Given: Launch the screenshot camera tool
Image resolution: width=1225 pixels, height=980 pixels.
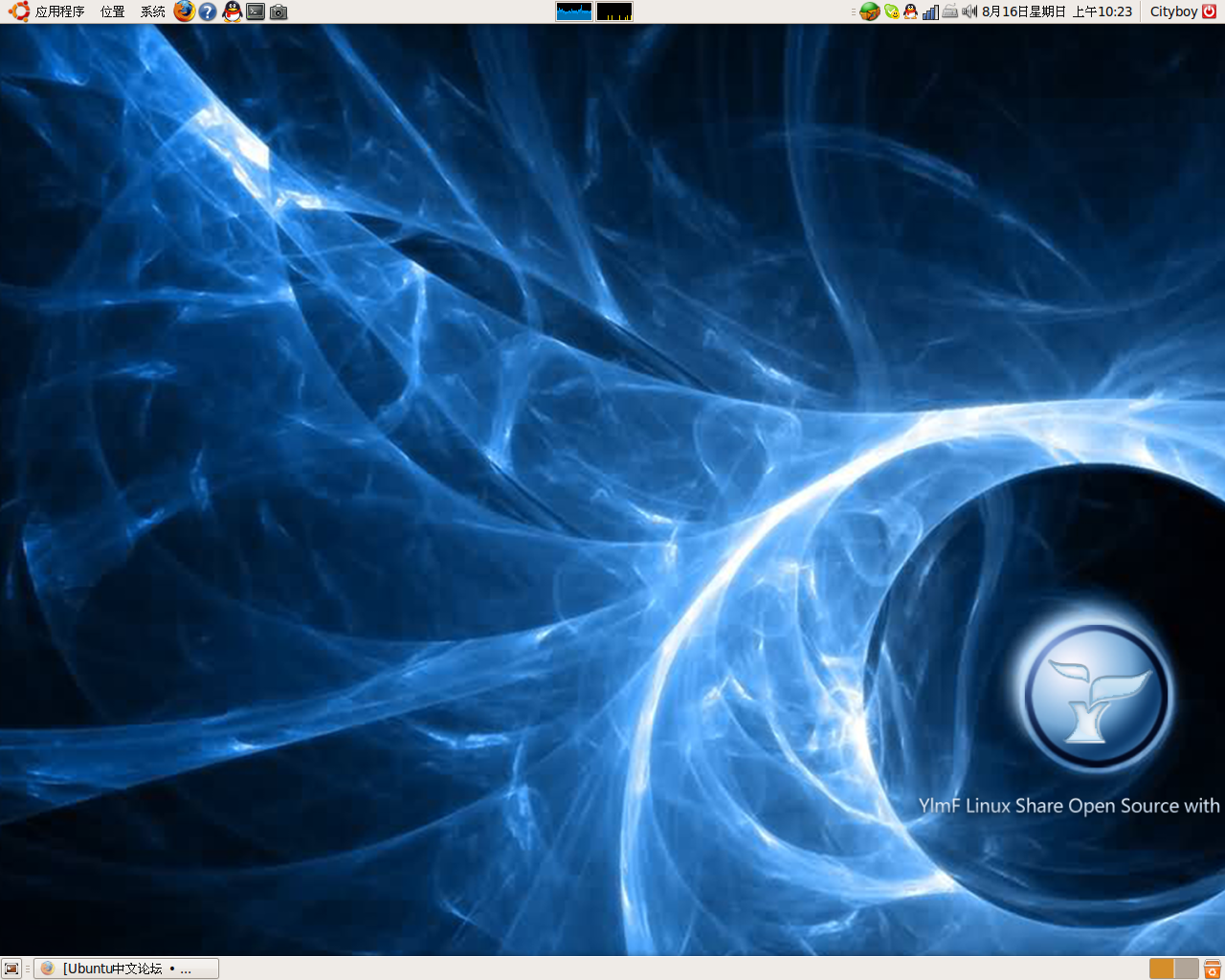Looking at the screenshot, I should (x=278, y=11).
